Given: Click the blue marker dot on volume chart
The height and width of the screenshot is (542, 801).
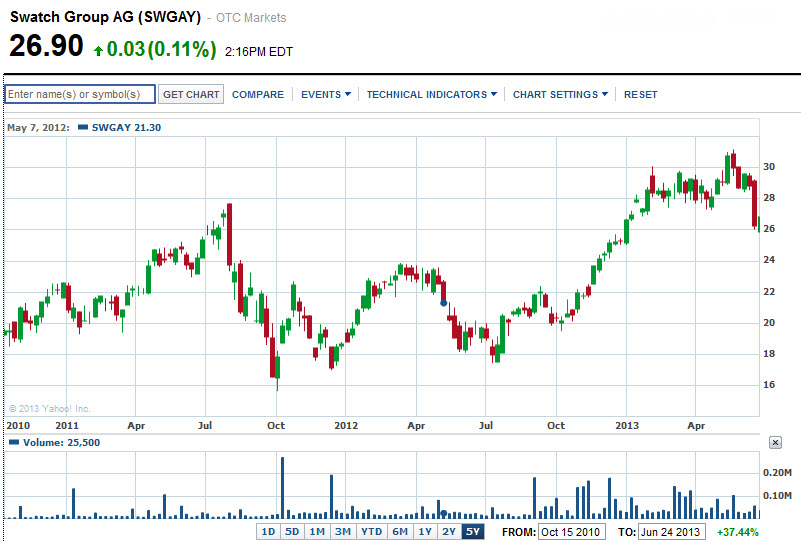Looking at the screenshot, I should click(443, 513).
